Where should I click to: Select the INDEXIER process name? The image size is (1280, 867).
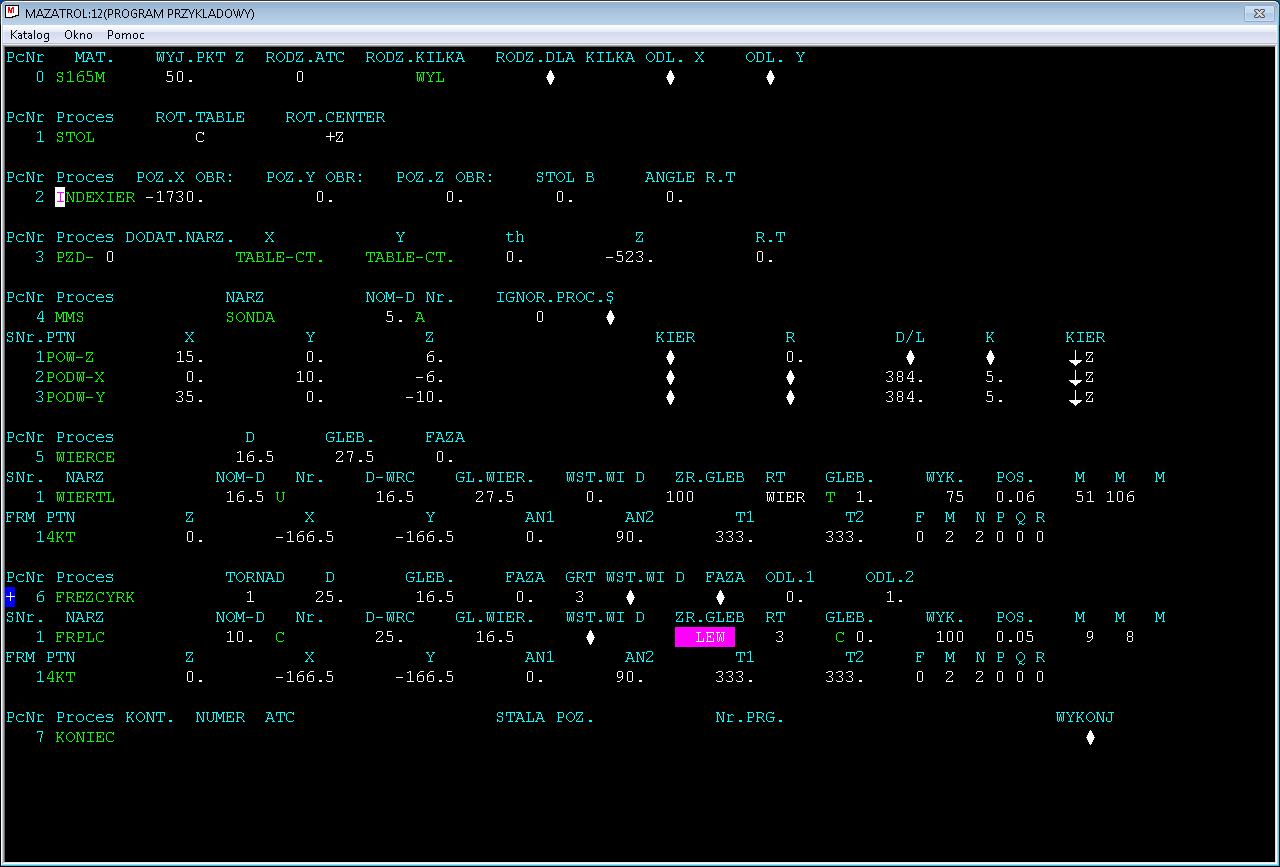point(95,197)
